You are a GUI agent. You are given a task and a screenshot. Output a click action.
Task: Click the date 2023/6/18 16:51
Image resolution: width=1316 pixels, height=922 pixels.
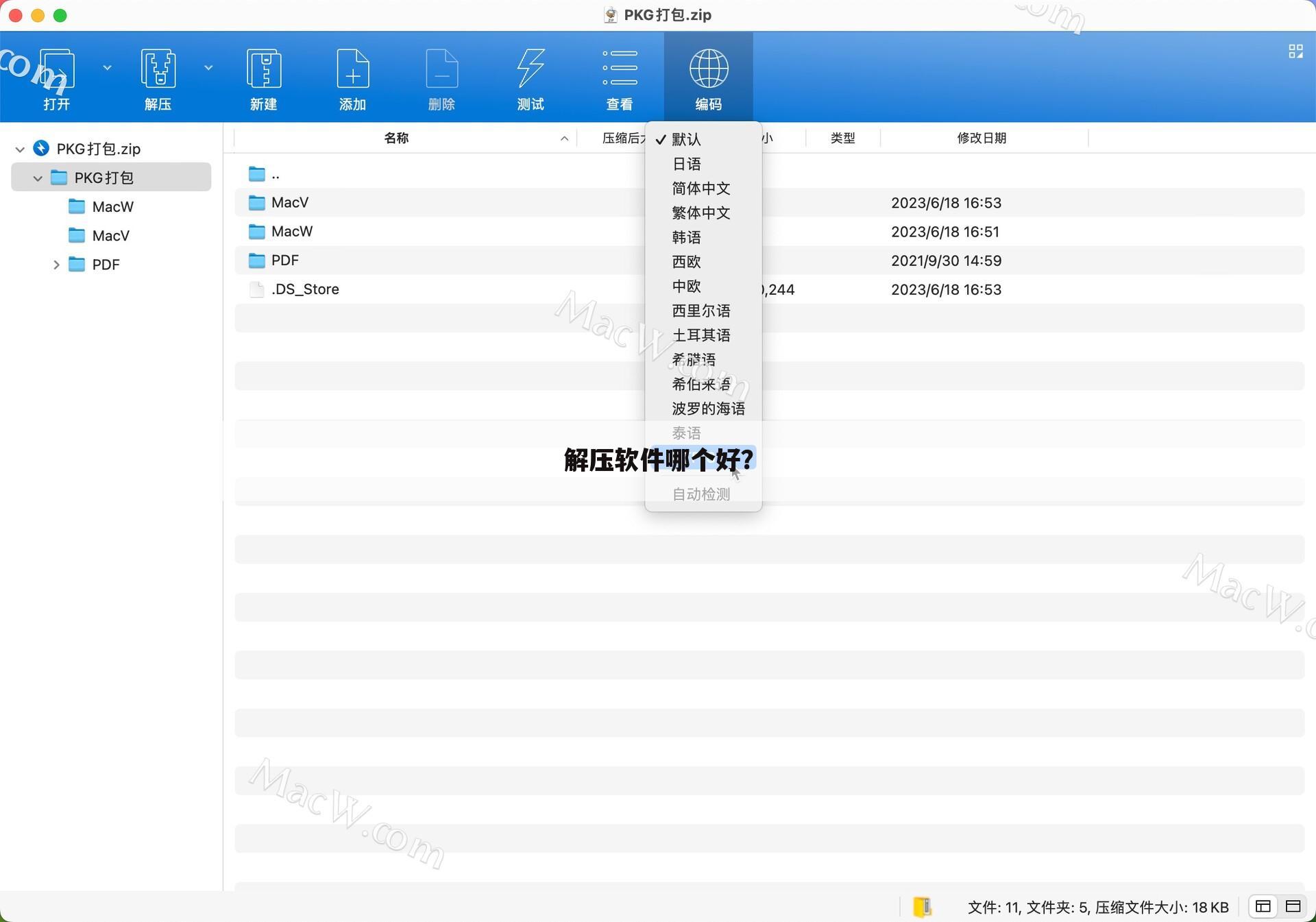(945, 232)
